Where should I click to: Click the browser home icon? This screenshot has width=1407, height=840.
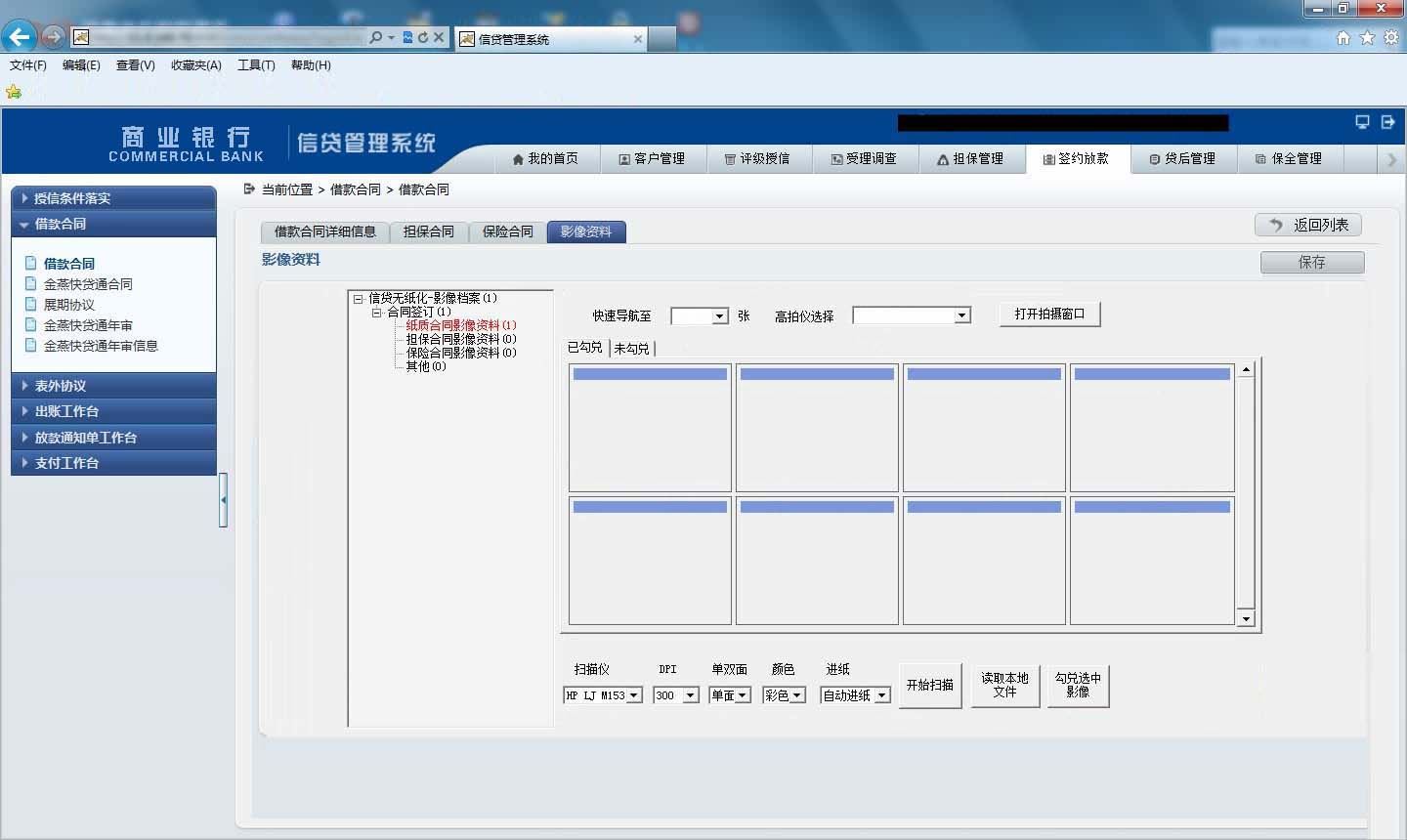pyautogui.click(x=1343, y=37)
